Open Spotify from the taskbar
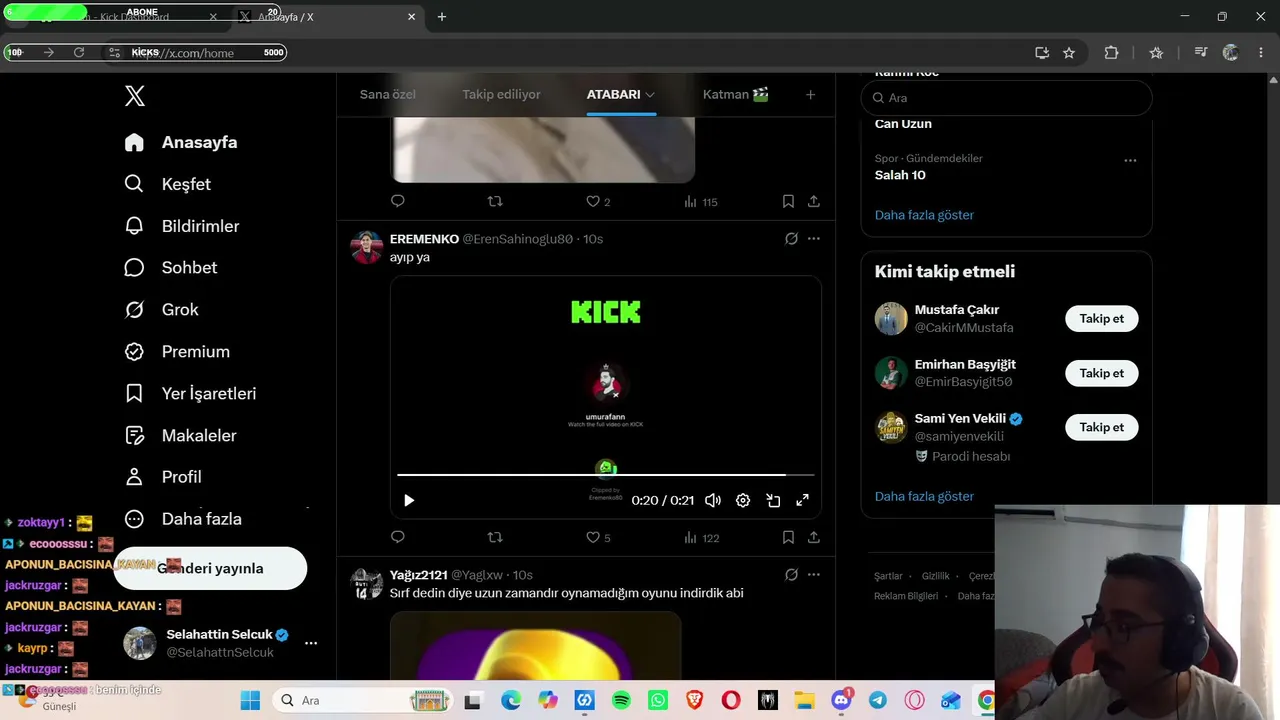 pos(621,701)
